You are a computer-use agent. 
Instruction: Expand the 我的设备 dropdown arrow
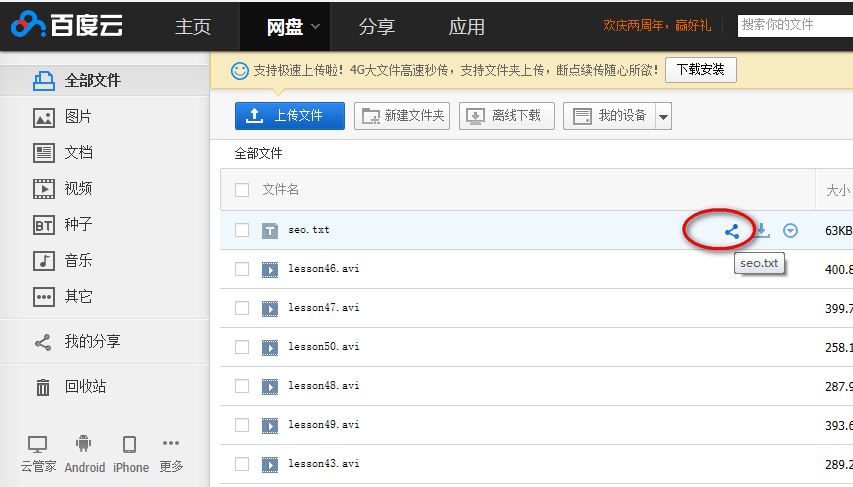[663, 117]
